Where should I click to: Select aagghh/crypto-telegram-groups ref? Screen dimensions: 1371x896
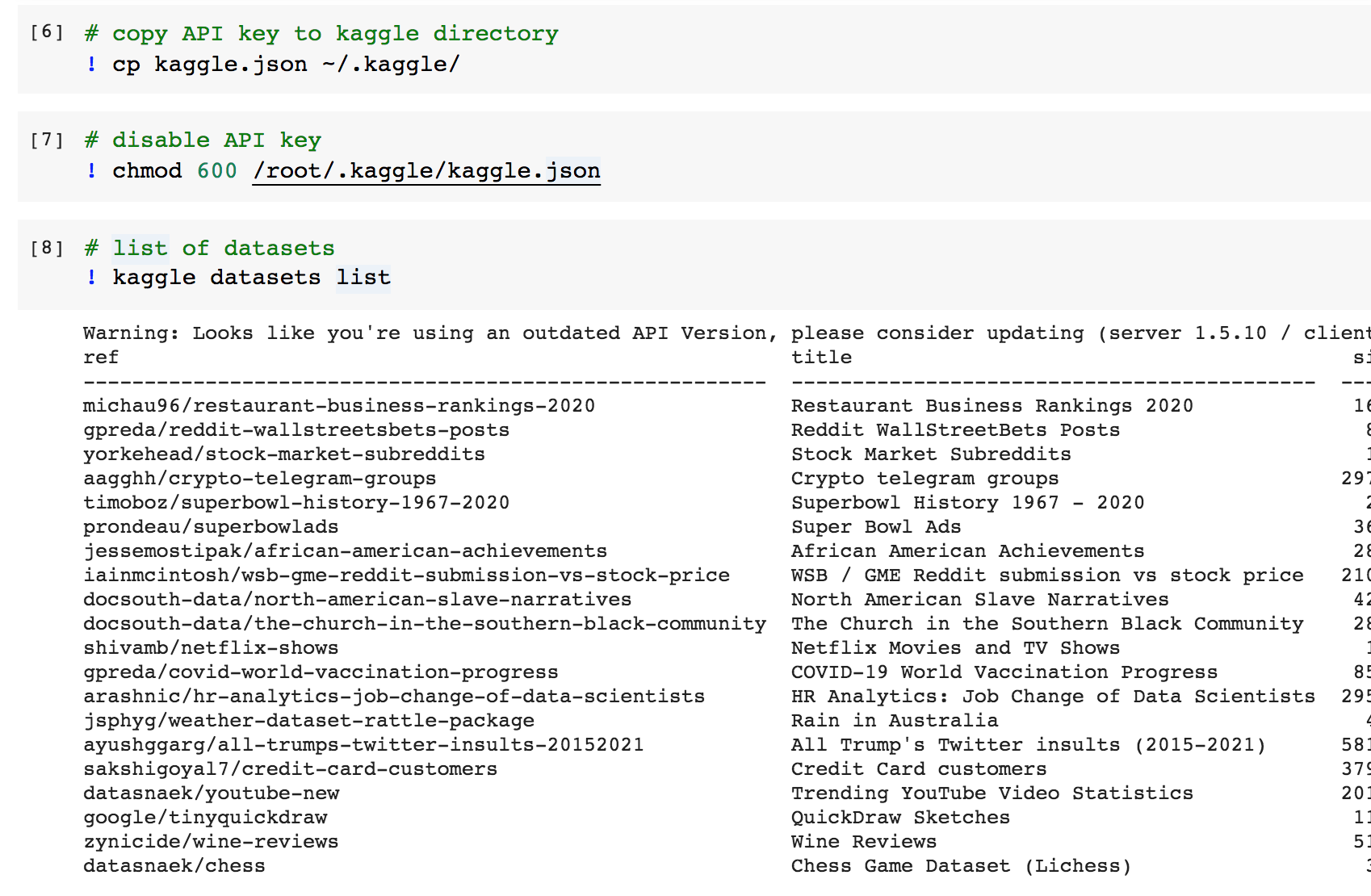click(259, 478)
